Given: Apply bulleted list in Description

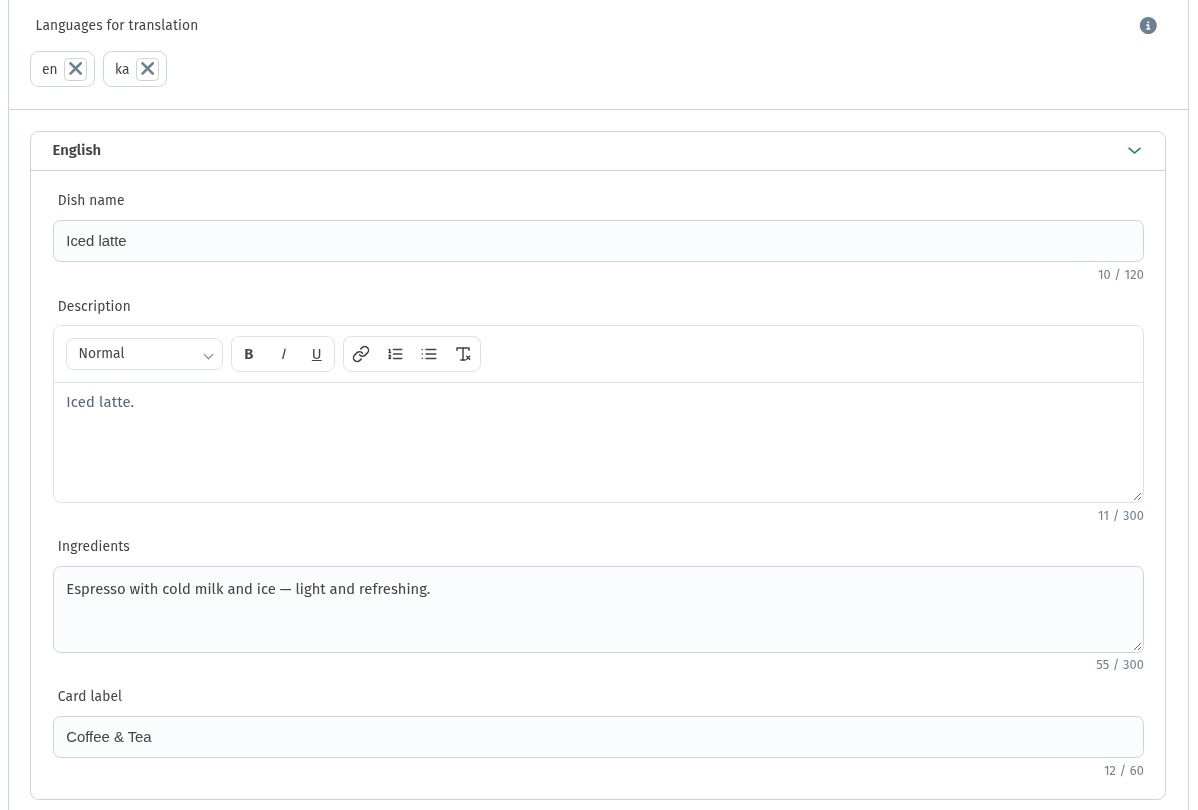Looking at the screenshot, I should pyautogui.click(x=429, y=354).
